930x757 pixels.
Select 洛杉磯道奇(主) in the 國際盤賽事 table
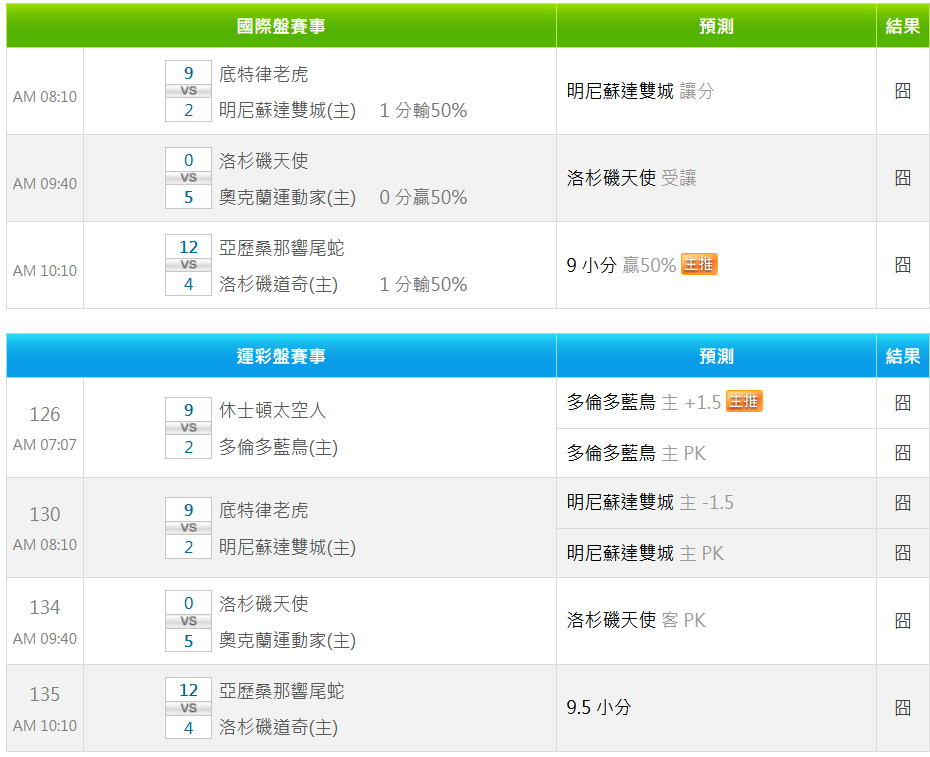click(x=278, y=285)
